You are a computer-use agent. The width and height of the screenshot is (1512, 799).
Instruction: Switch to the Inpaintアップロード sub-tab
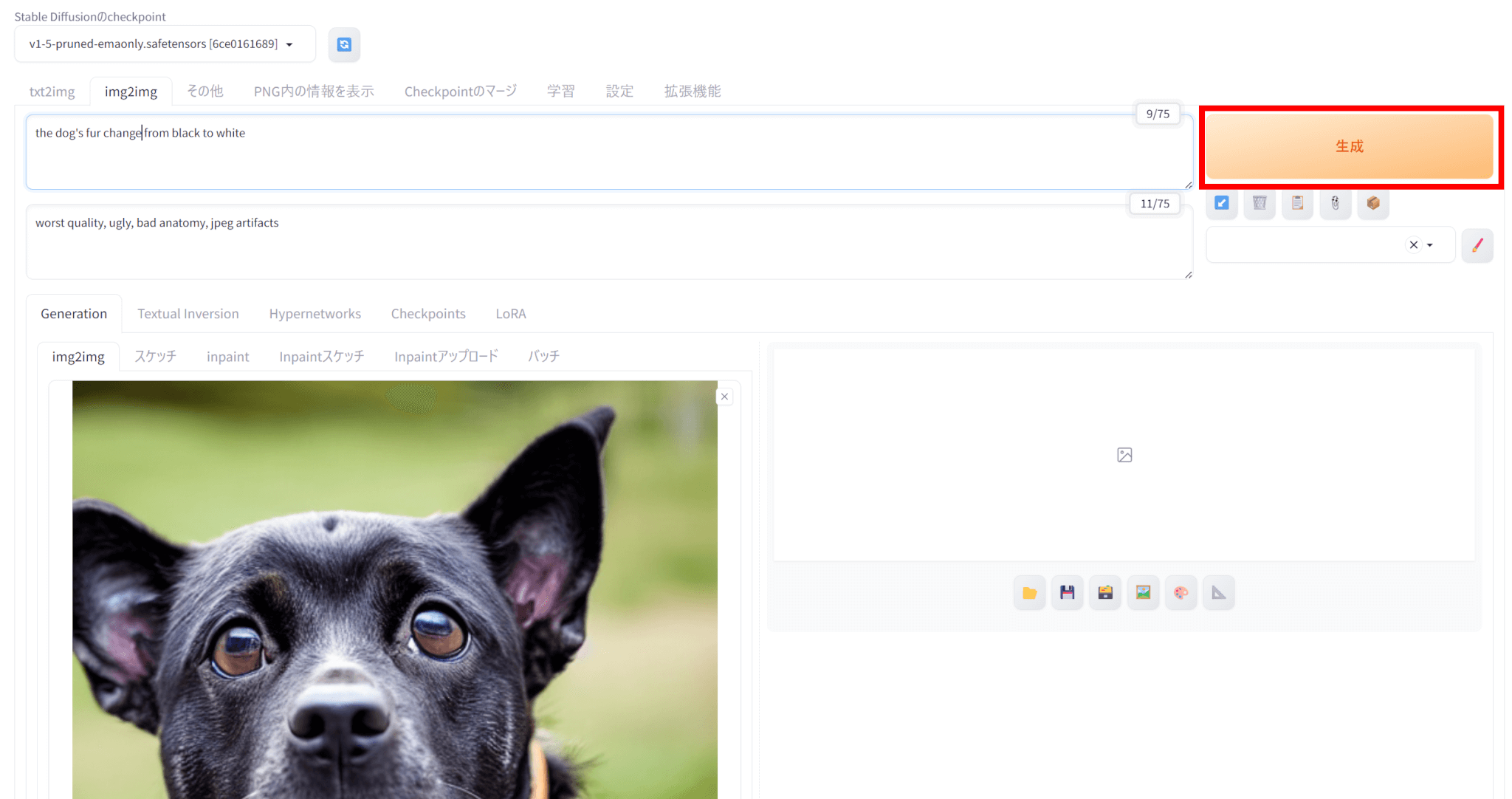(x=446, y=357)
